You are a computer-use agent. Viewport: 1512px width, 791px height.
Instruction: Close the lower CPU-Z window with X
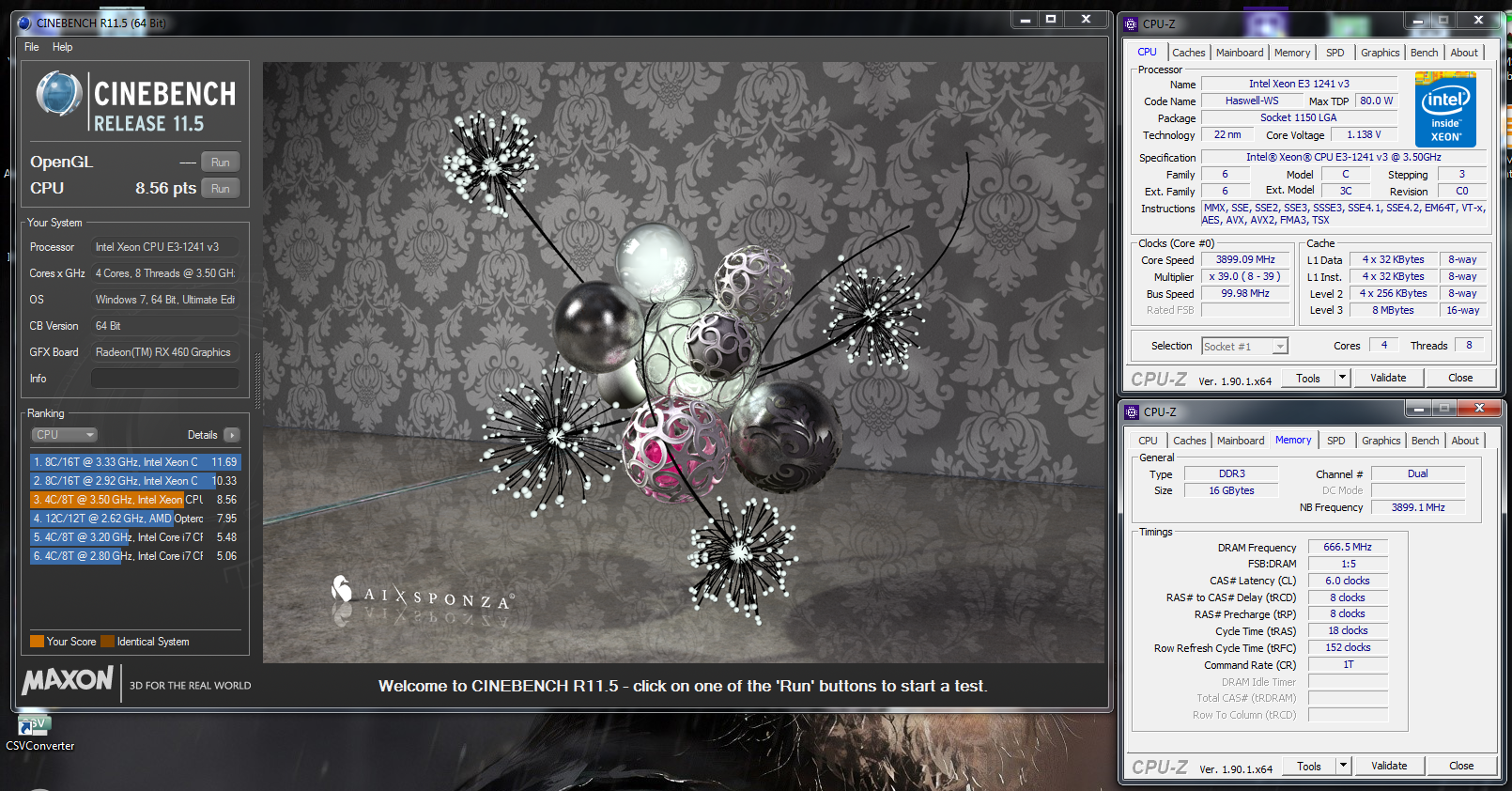pyautogui.click(x=1479, y=408)
